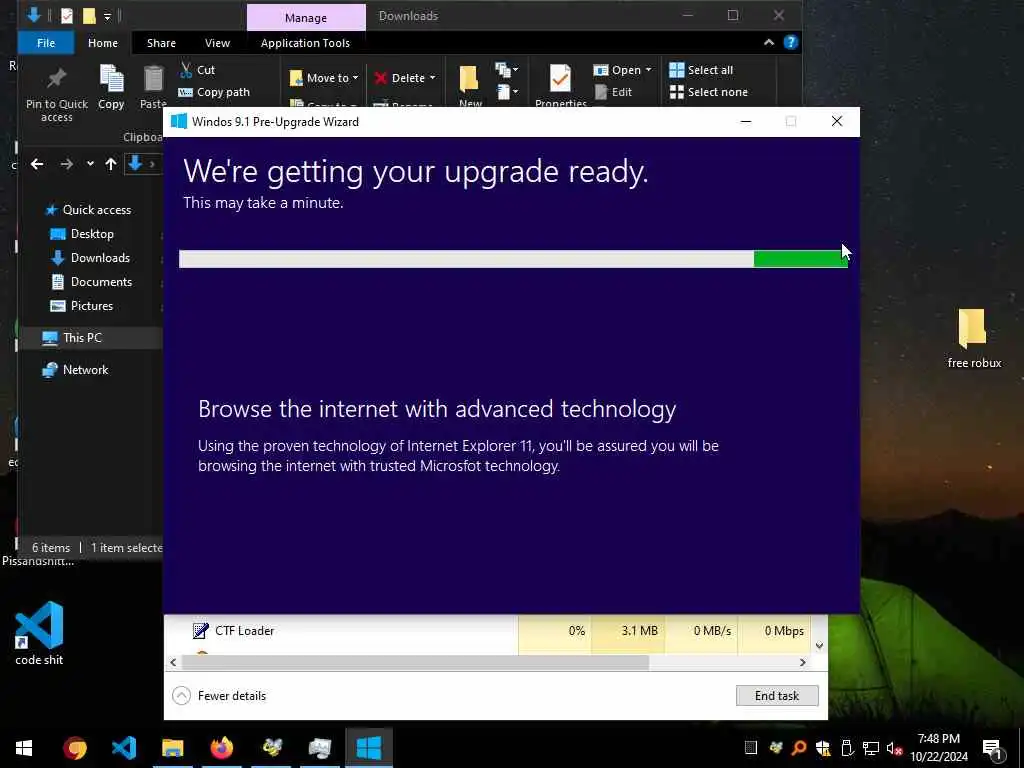
Task: Click CTF Loader memory value 3.1 MB
Action: pos(639,631)
